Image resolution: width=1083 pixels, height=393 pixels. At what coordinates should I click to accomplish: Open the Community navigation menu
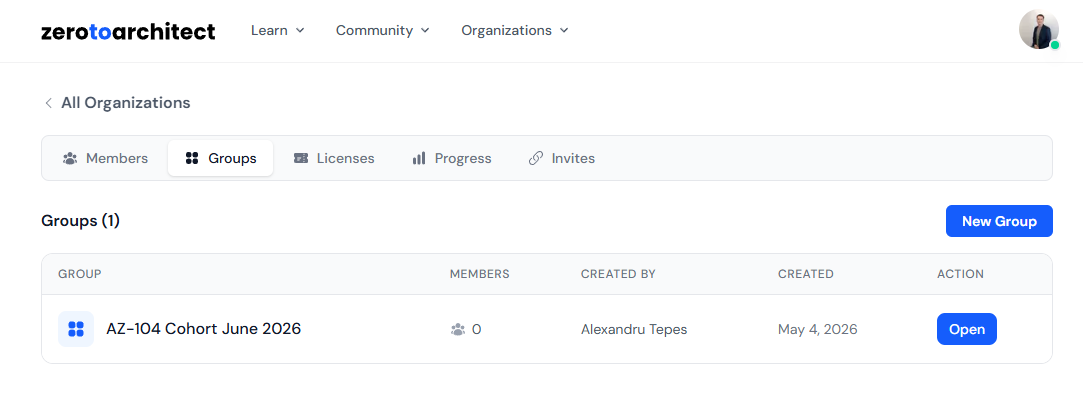click(383, 30)
